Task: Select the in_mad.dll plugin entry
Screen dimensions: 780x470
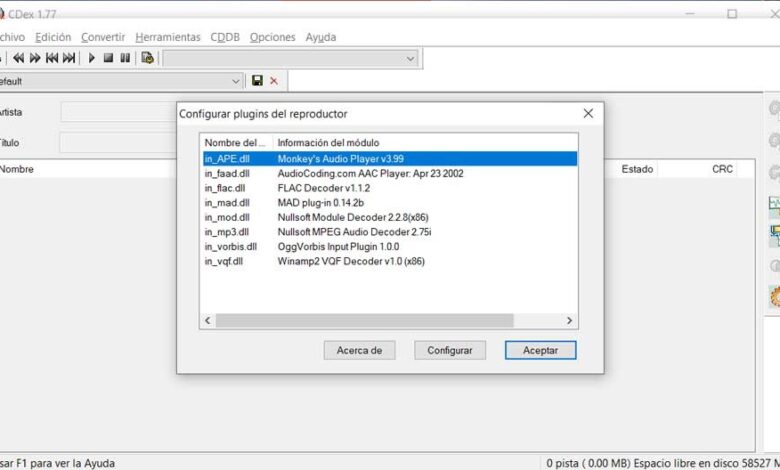Action: [227, 203]
